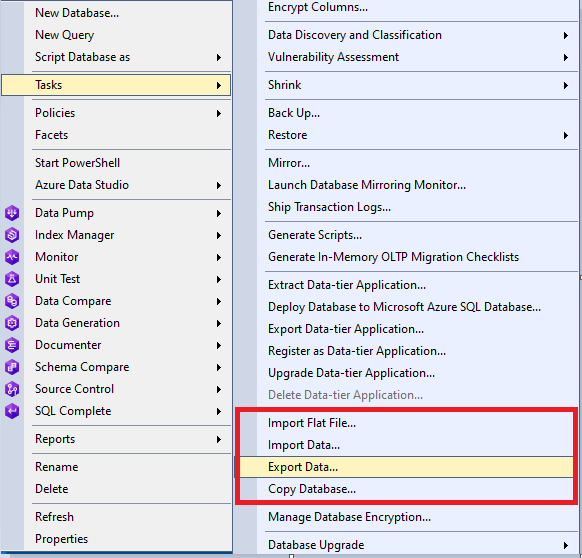This screenshot has height=558, width=582.
Task: Click the Schema Compare icon
Action: [x=12, y=367]
